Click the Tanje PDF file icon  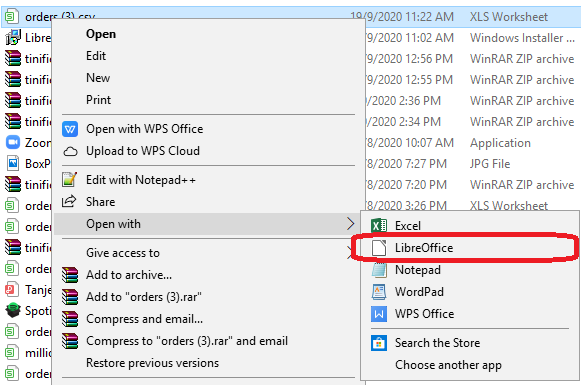[x=11, y=290]
